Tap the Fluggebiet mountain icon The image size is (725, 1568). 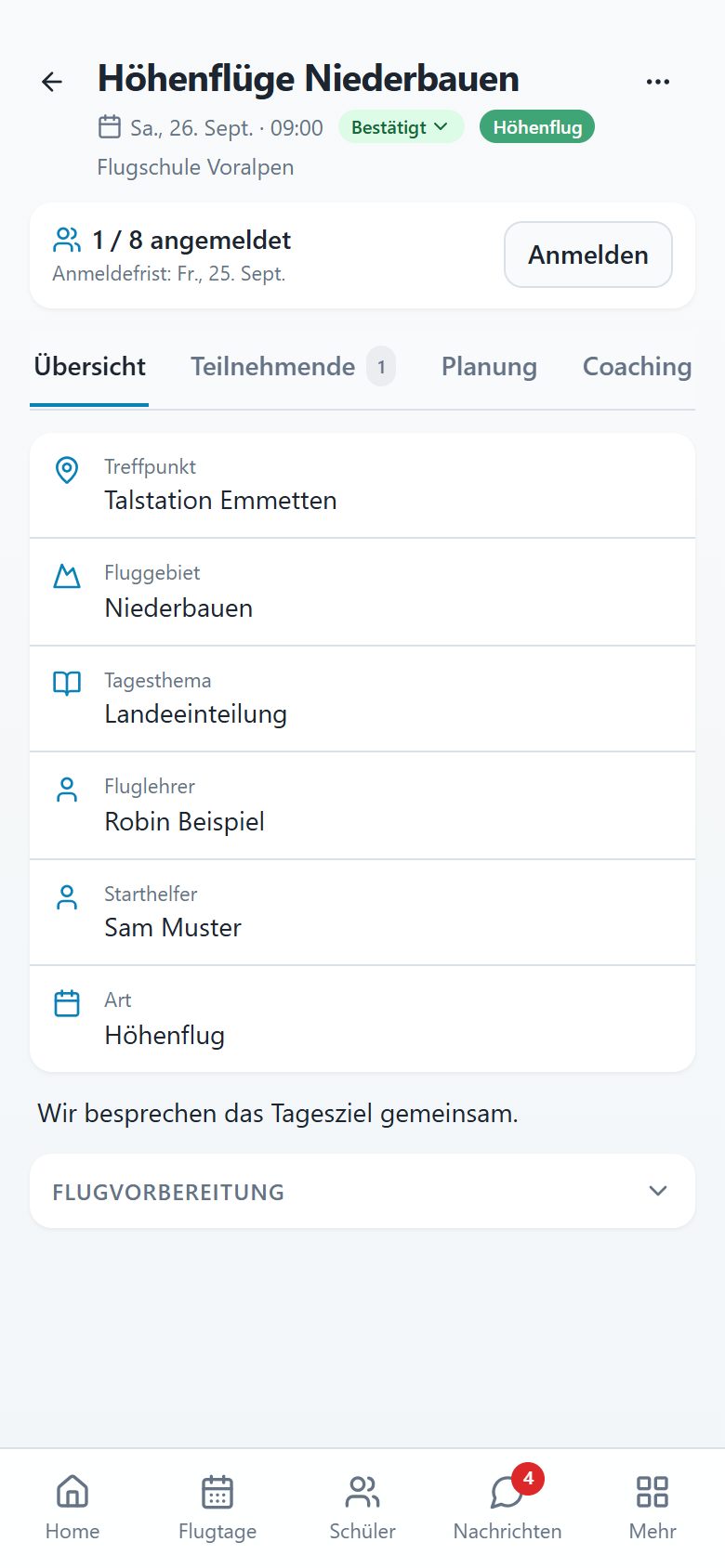coord(67,577)
